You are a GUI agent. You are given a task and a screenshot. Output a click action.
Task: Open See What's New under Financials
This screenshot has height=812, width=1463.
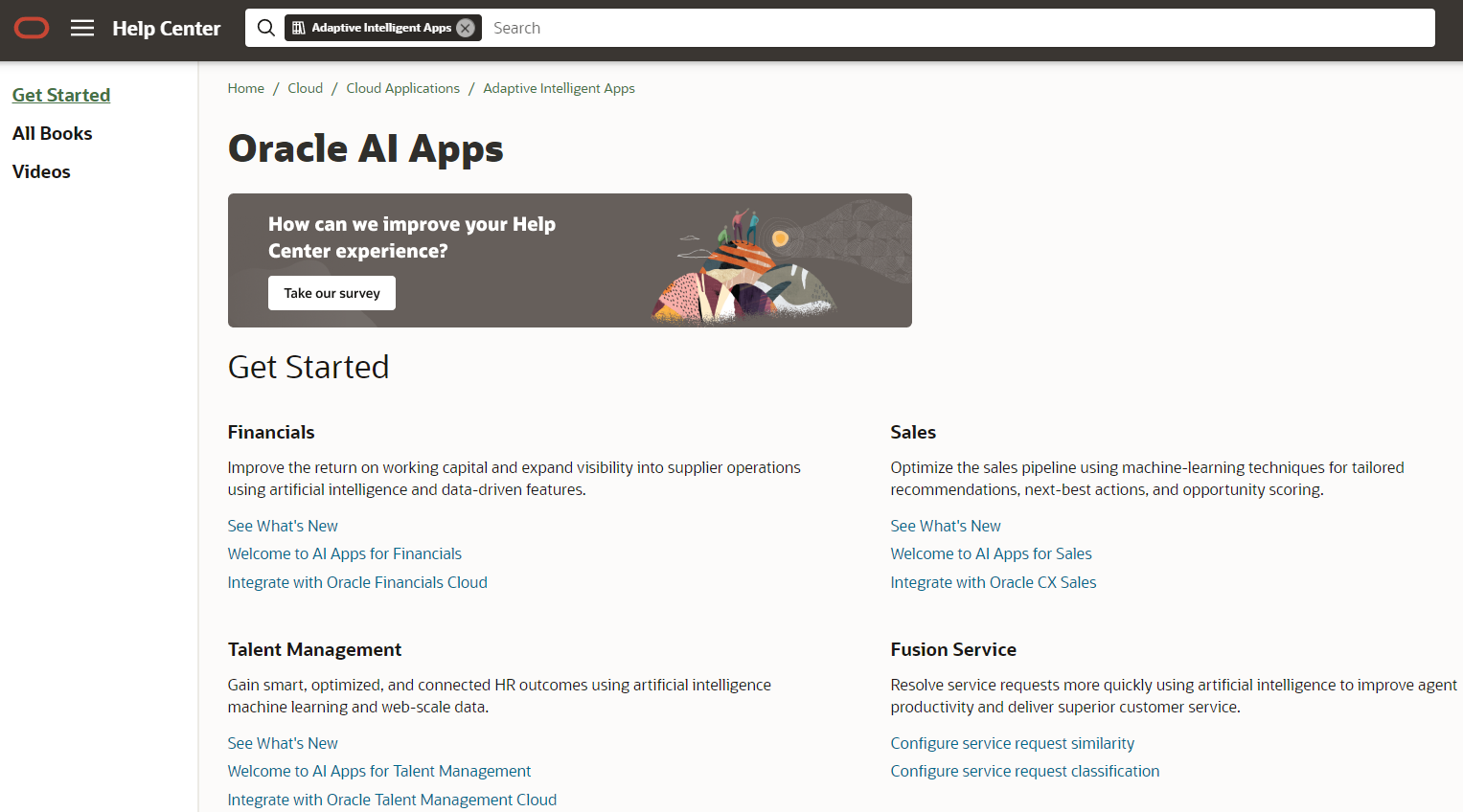coord(282,525)
